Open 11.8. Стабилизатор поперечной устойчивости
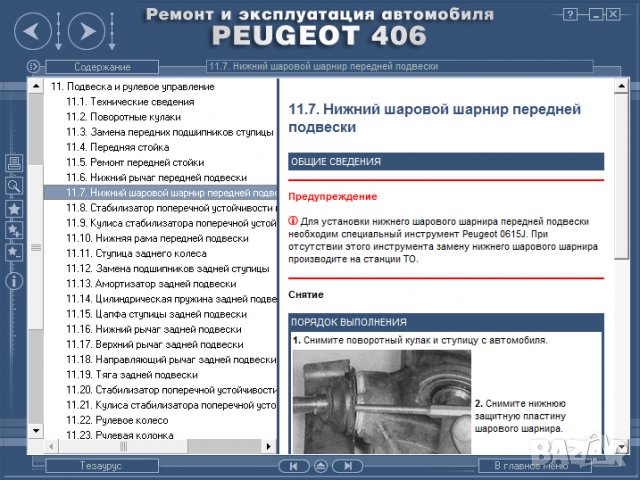Screen dimensions: 640x480 [171, 208]
